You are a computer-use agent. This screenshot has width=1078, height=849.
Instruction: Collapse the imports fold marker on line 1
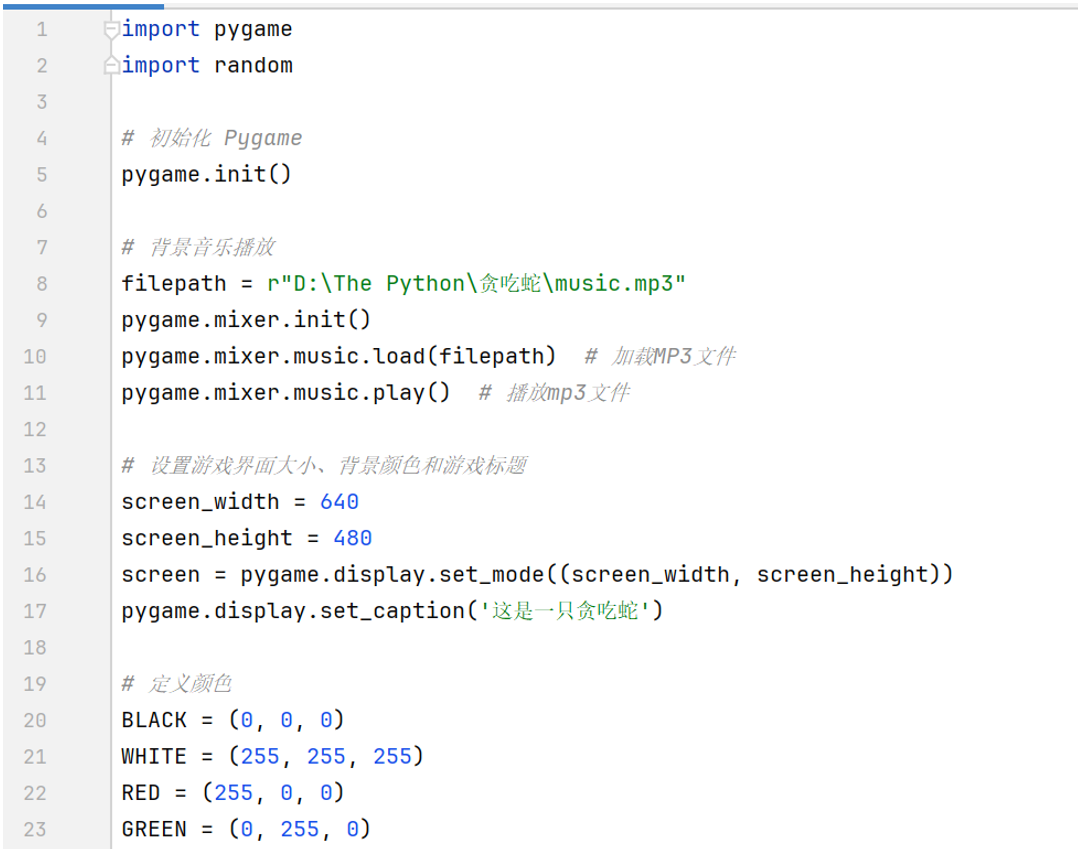pos(112,29)
